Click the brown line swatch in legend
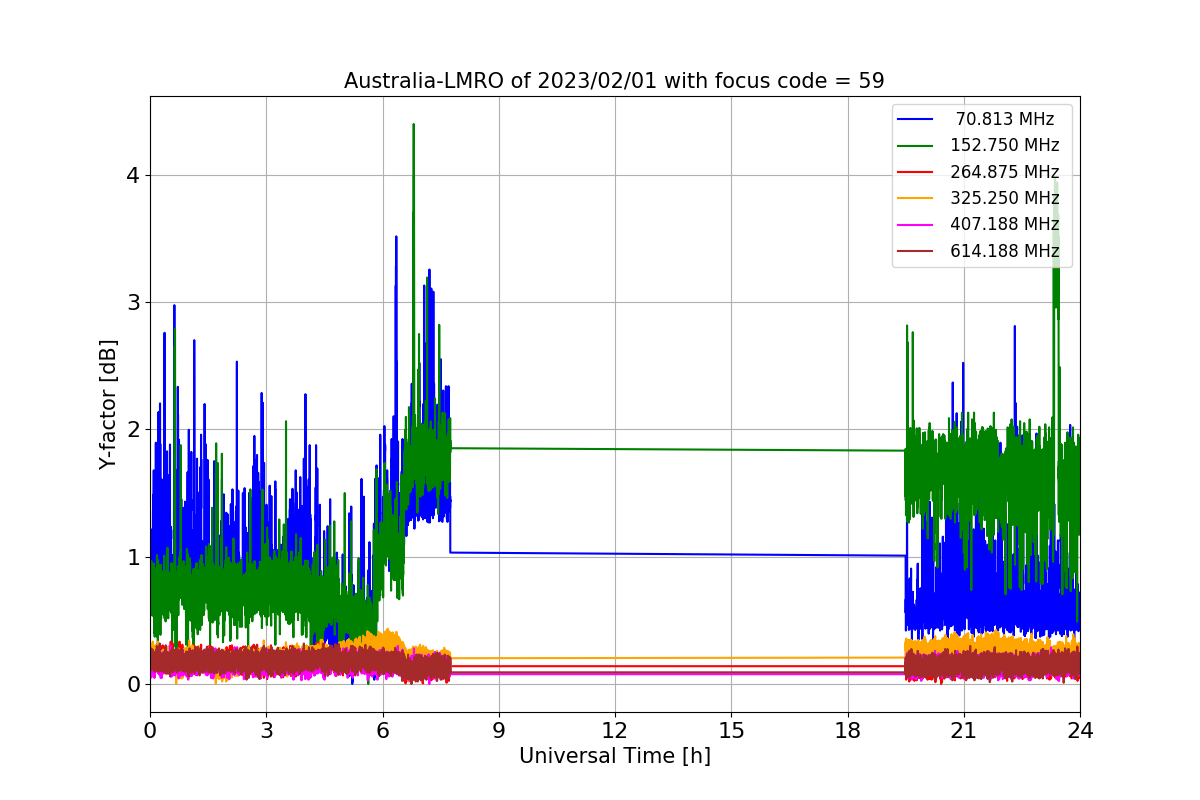1200x800 pixels. pos(916,252)
